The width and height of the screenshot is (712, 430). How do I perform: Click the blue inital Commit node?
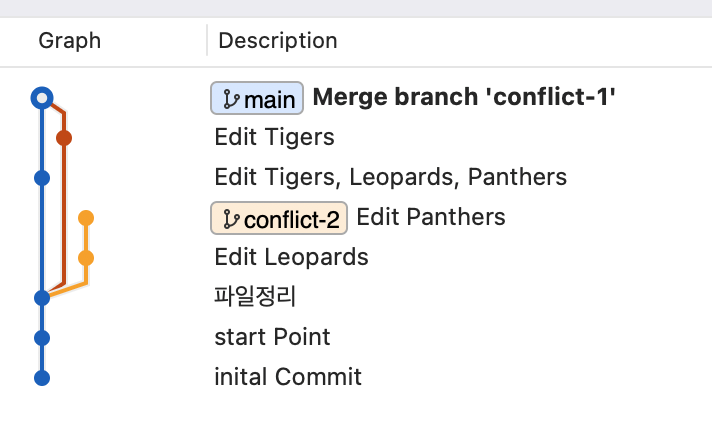(42, 378)
